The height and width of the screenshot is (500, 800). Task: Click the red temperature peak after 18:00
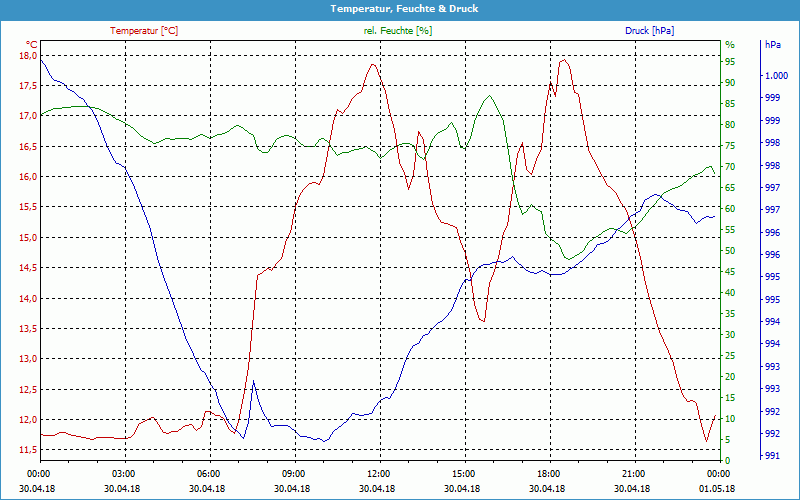[564, 61]
